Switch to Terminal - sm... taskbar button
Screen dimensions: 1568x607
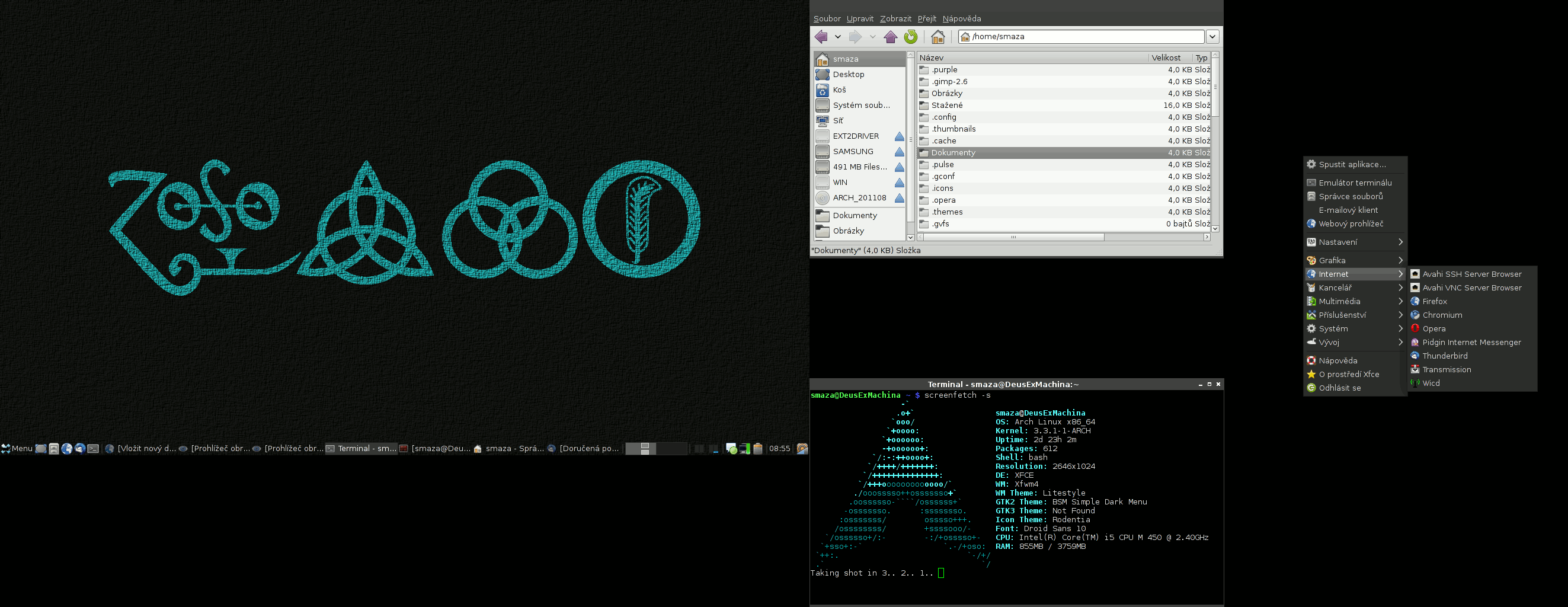click(361, 449)
